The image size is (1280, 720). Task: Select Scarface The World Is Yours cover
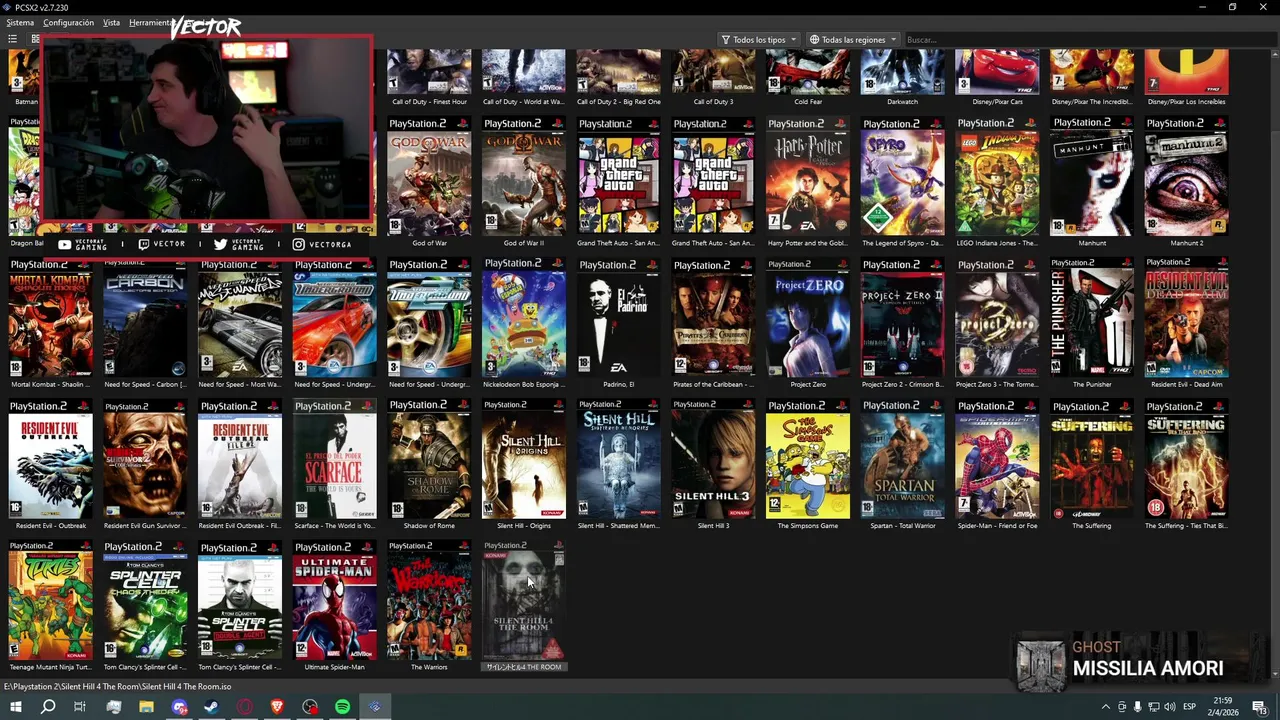(334, 459)
